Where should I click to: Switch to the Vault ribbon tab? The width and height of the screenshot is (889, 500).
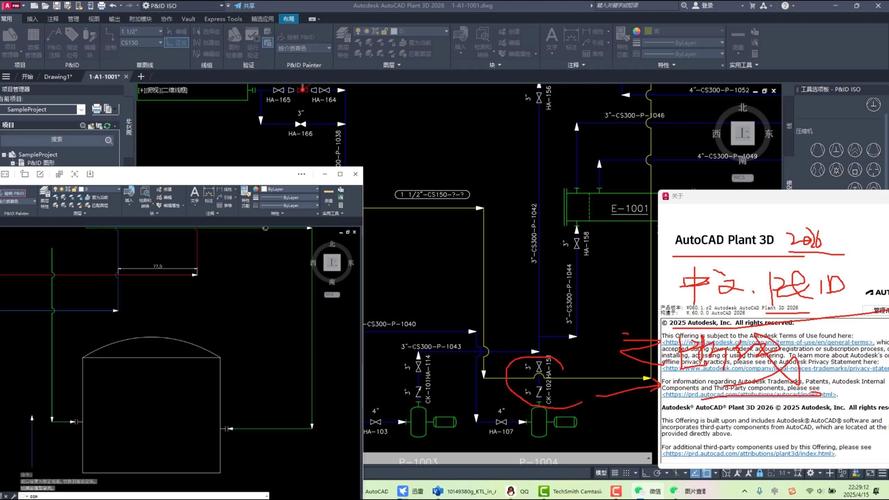click(188, 19)
